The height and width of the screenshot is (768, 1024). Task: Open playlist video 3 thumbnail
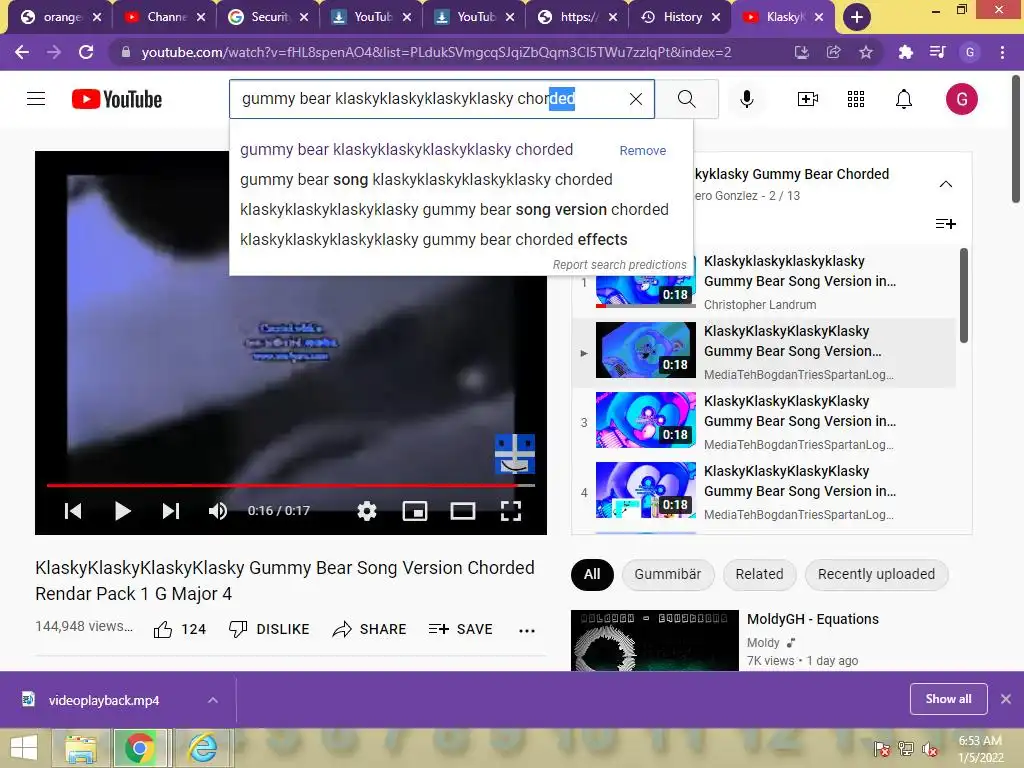pos(645,420)
